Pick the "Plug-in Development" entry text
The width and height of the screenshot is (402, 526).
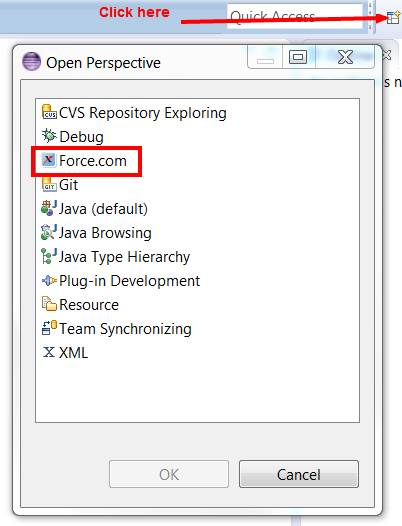(x=130, y=281)
